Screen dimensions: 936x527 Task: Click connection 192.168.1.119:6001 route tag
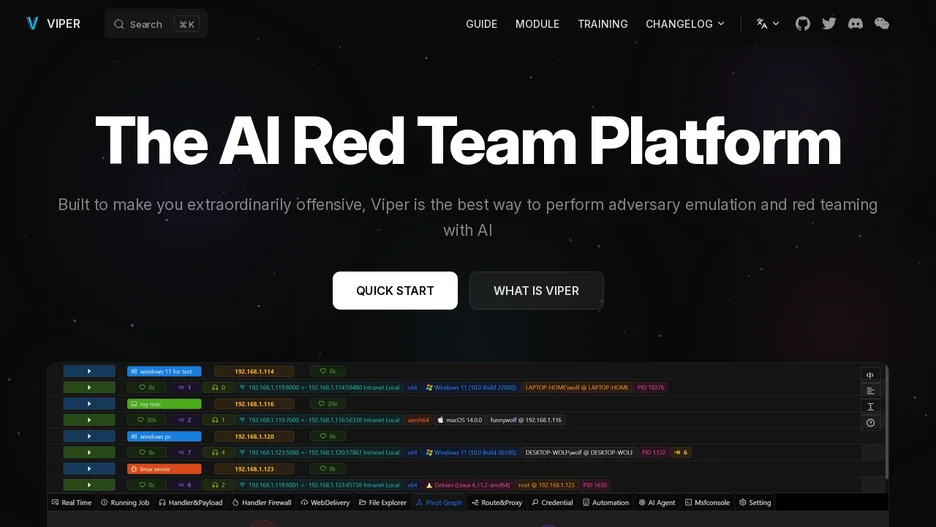(319, 485)
